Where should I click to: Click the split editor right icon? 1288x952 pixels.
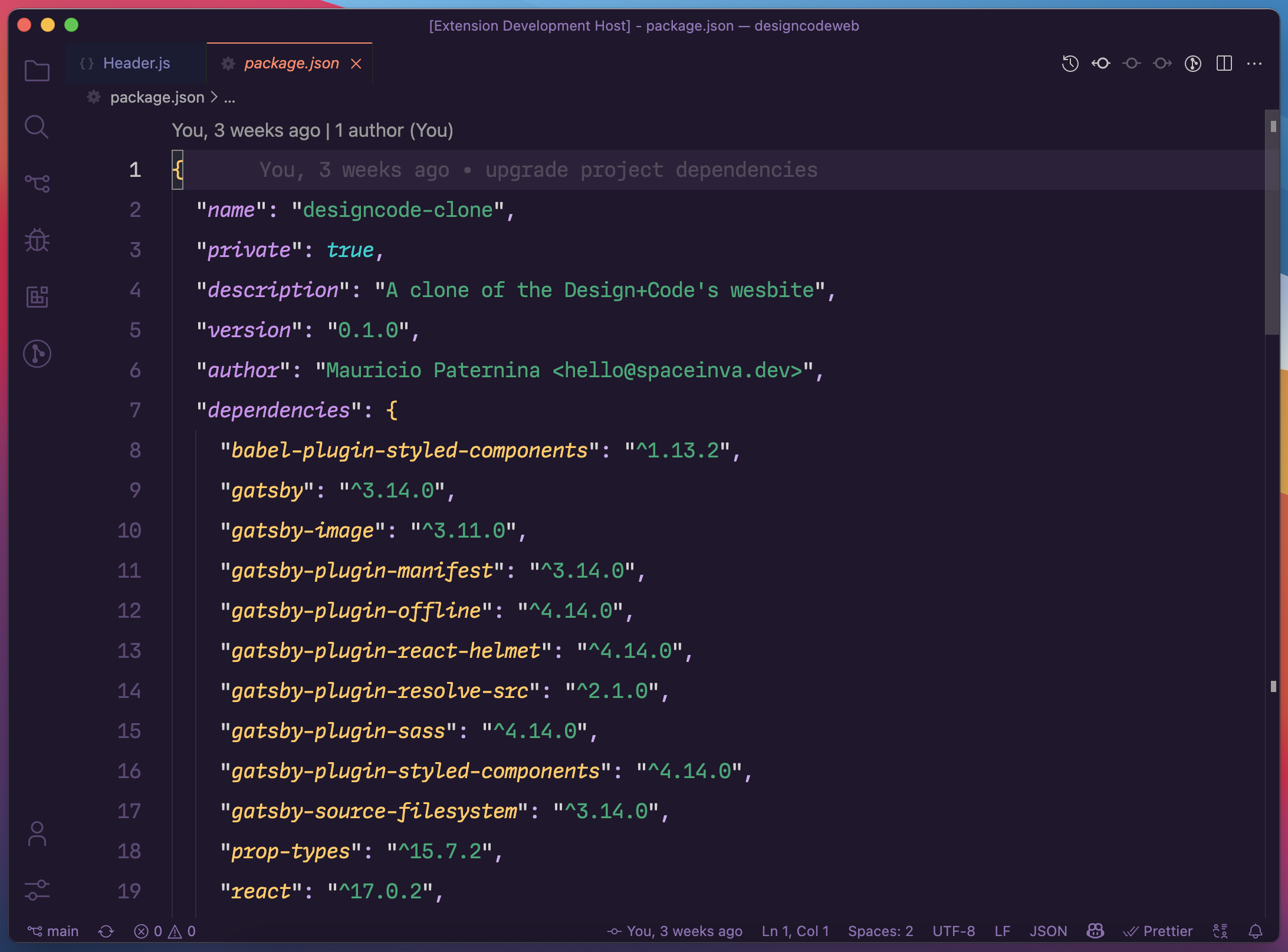tap(1224, 64)
